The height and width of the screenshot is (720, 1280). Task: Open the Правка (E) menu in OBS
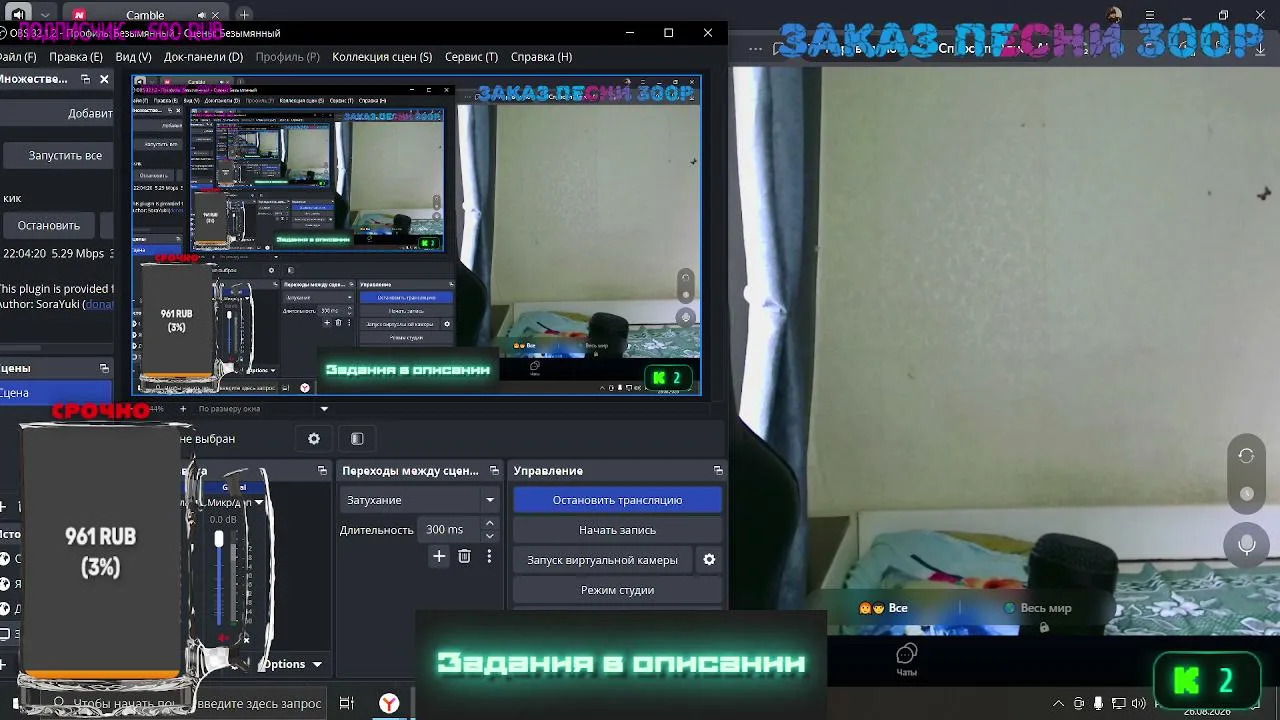76,57
